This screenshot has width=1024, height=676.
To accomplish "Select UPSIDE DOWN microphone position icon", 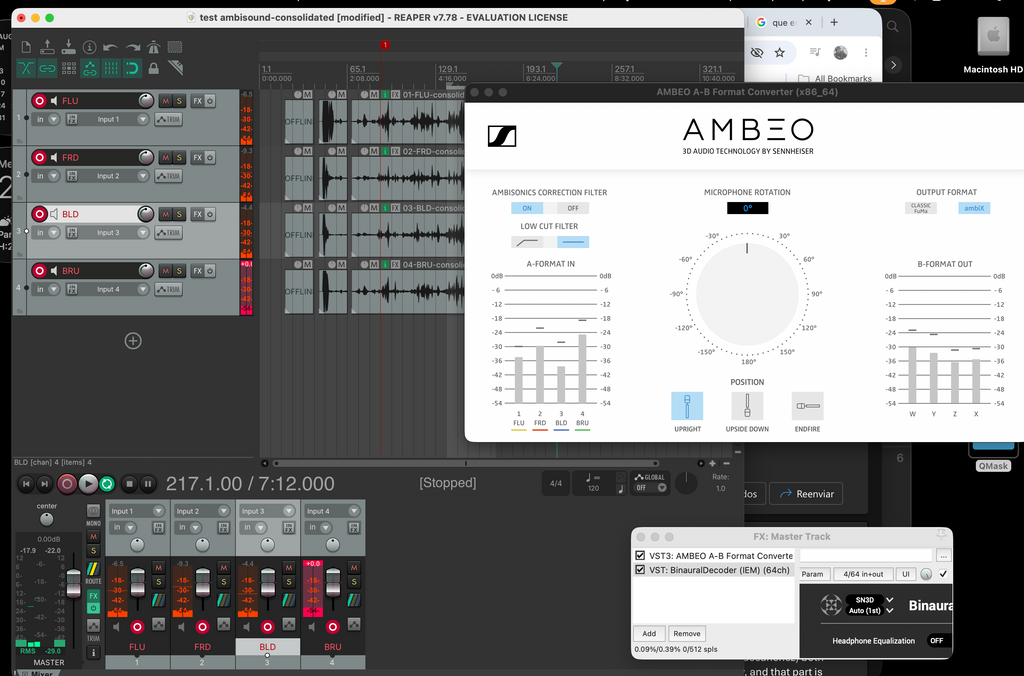I will 747,406.
